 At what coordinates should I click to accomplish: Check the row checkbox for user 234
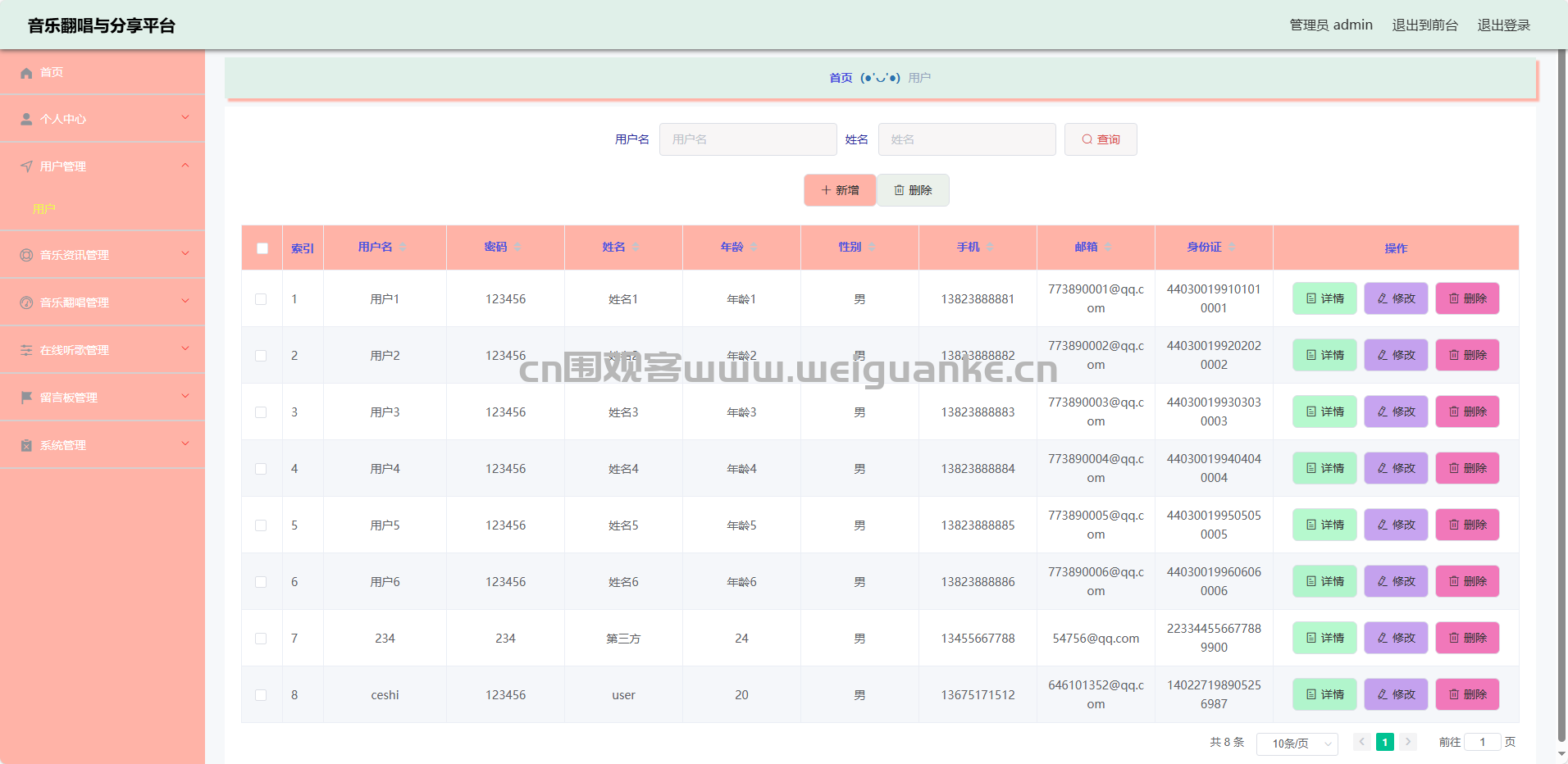pos(261,639)
